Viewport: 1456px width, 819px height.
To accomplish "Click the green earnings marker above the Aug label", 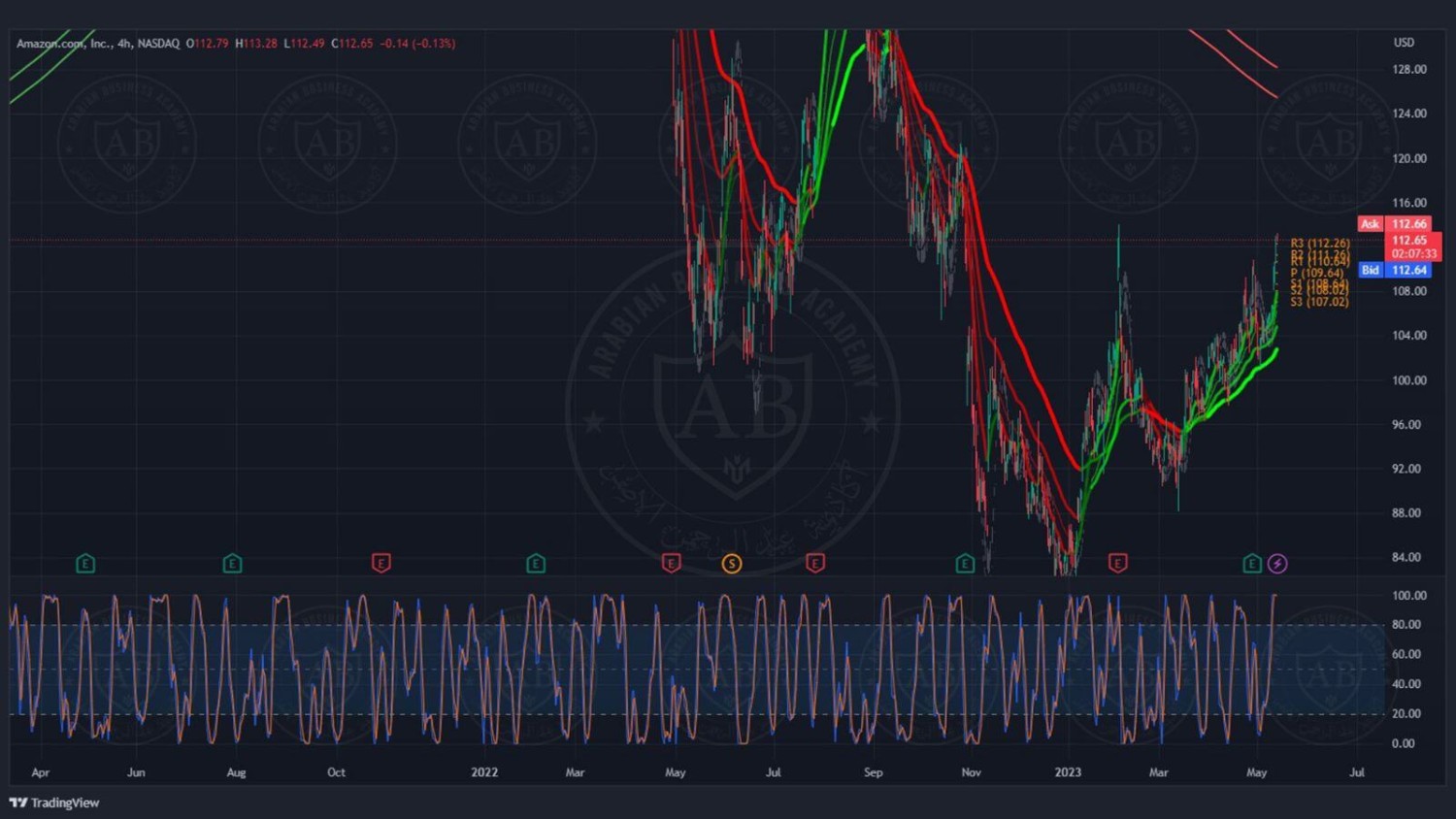I will click(x=232, y=563).
